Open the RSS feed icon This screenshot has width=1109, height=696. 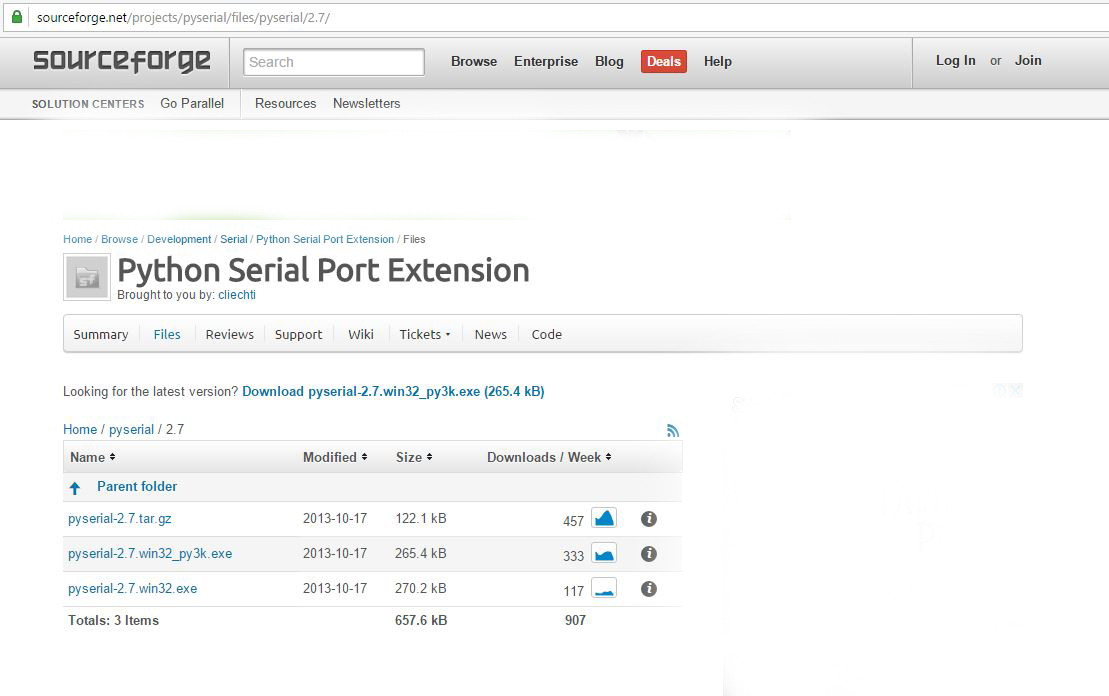coord(674,430)
